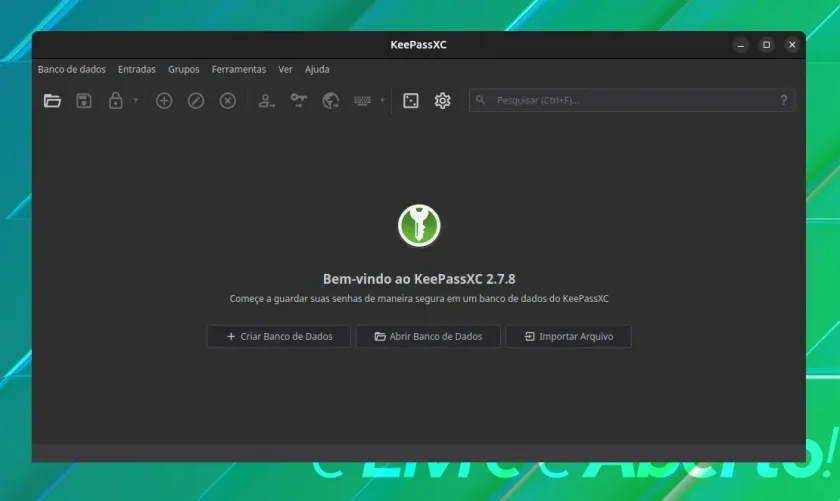The height and width of the screenshot is (501, 840).
Task: Click the Save Database toolbar icon
Action: (84, 101)
